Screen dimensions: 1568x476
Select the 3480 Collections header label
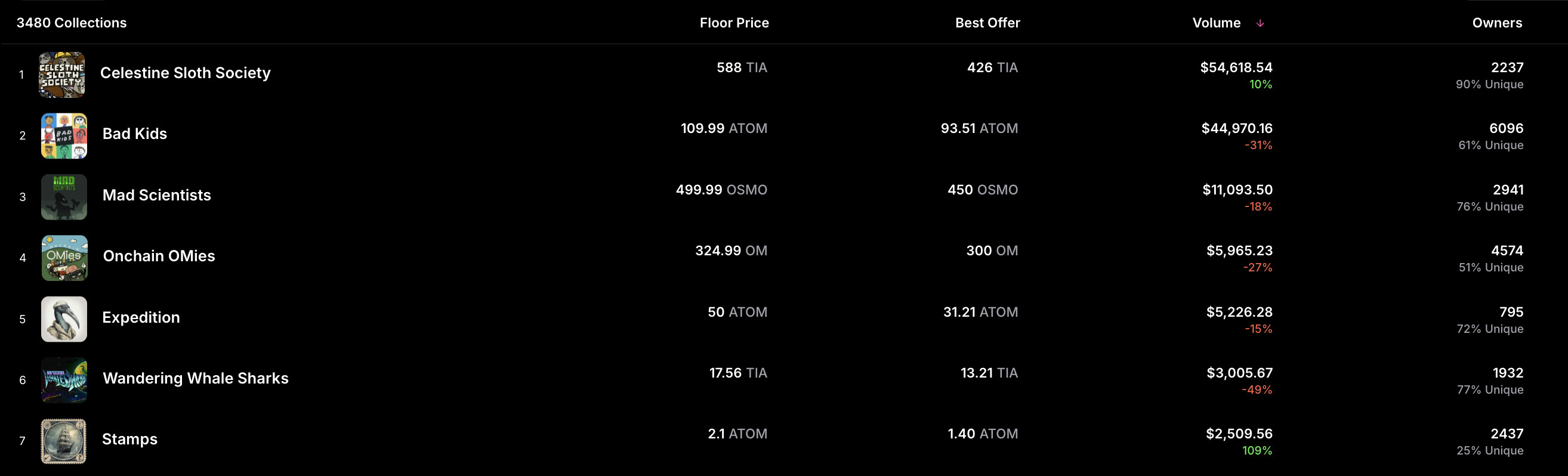(x=72, y=23)
